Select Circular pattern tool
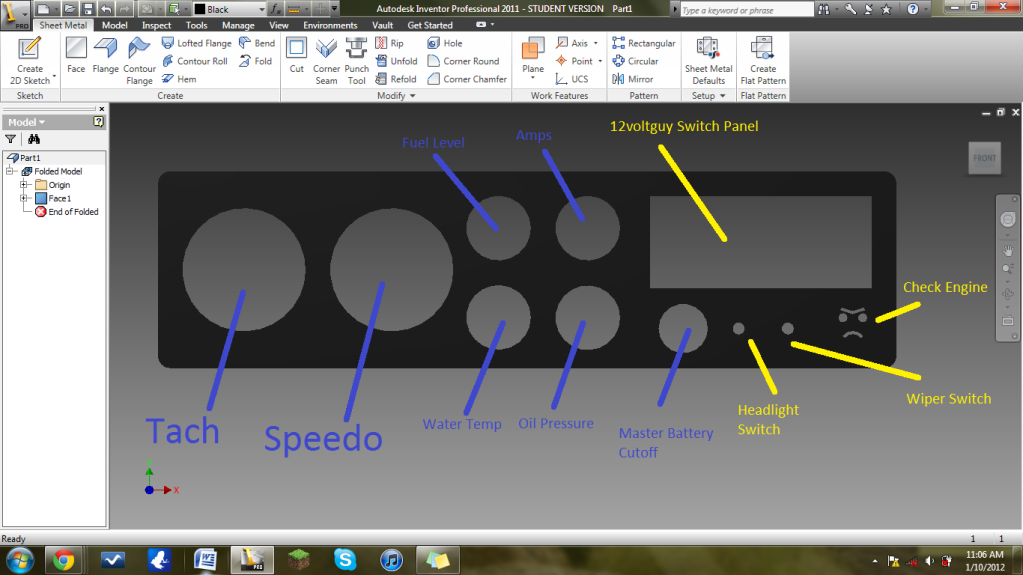Screen dimensions: 1023x575 [635, 61]
